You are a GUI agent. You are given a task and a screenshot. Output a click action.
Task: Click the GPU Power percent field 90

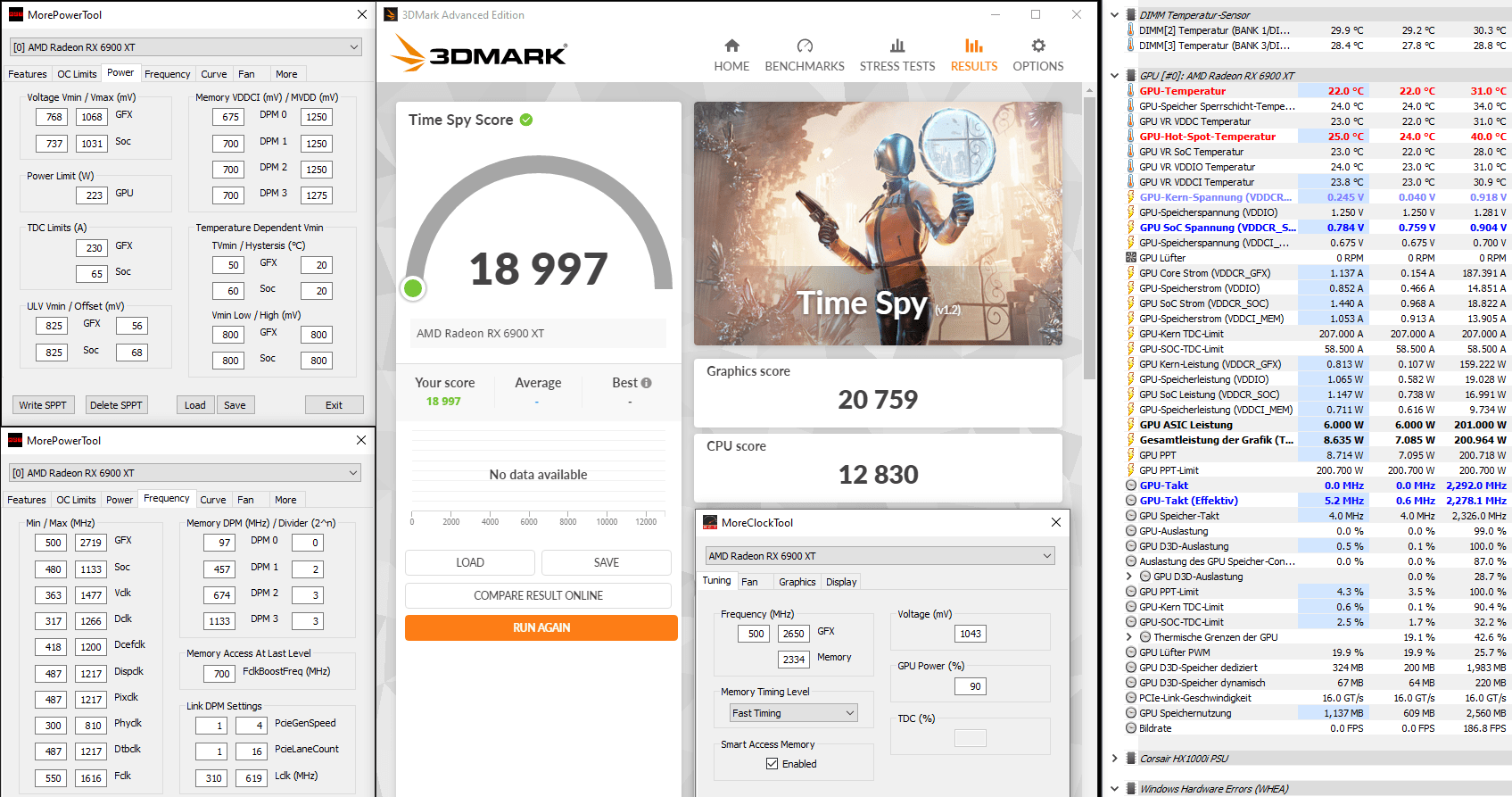point(970,686)
